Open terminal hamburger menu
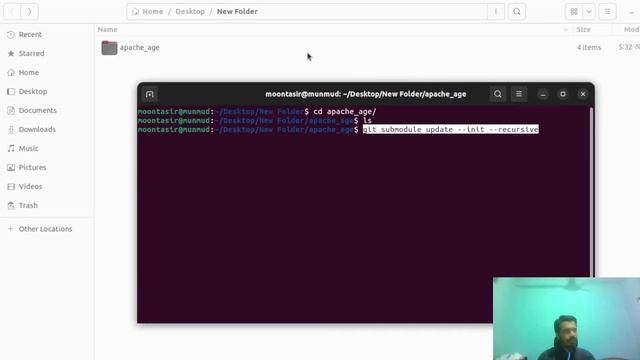This screenshot has height=360, width=640. click(519, 94)
